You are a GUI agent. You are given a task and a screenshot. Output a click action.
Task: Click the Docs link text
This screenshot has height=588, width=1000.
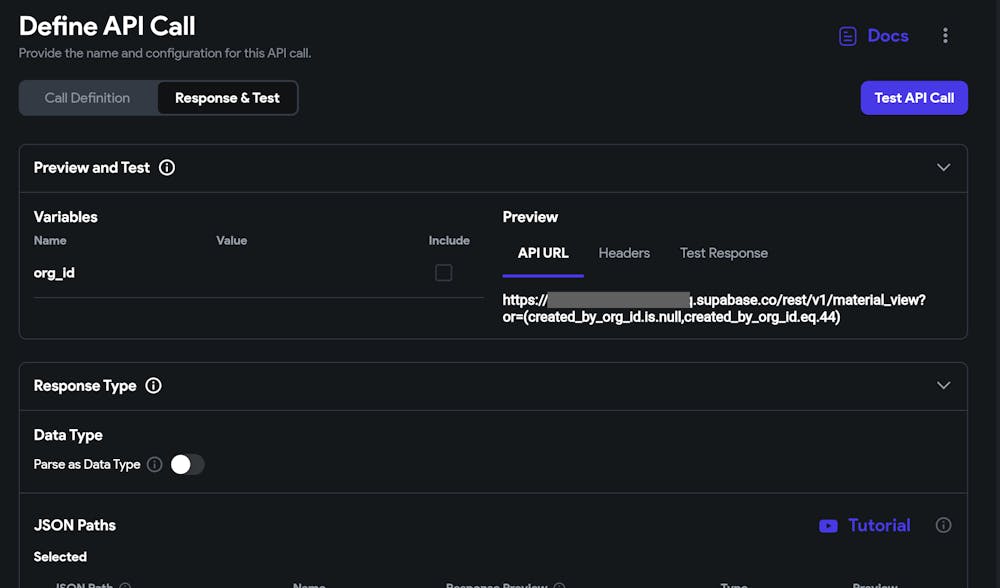(888, 36)
